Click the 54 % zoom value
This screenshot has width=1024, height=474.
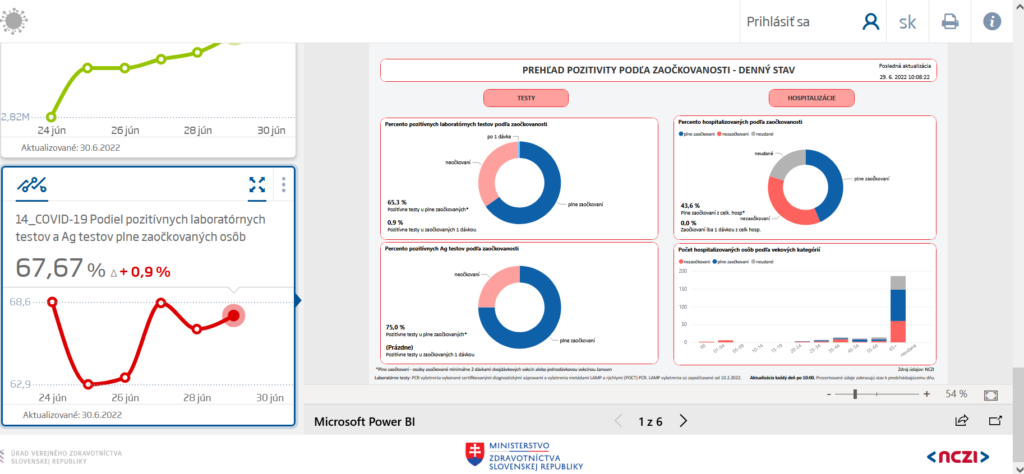(x=956, y=394)
